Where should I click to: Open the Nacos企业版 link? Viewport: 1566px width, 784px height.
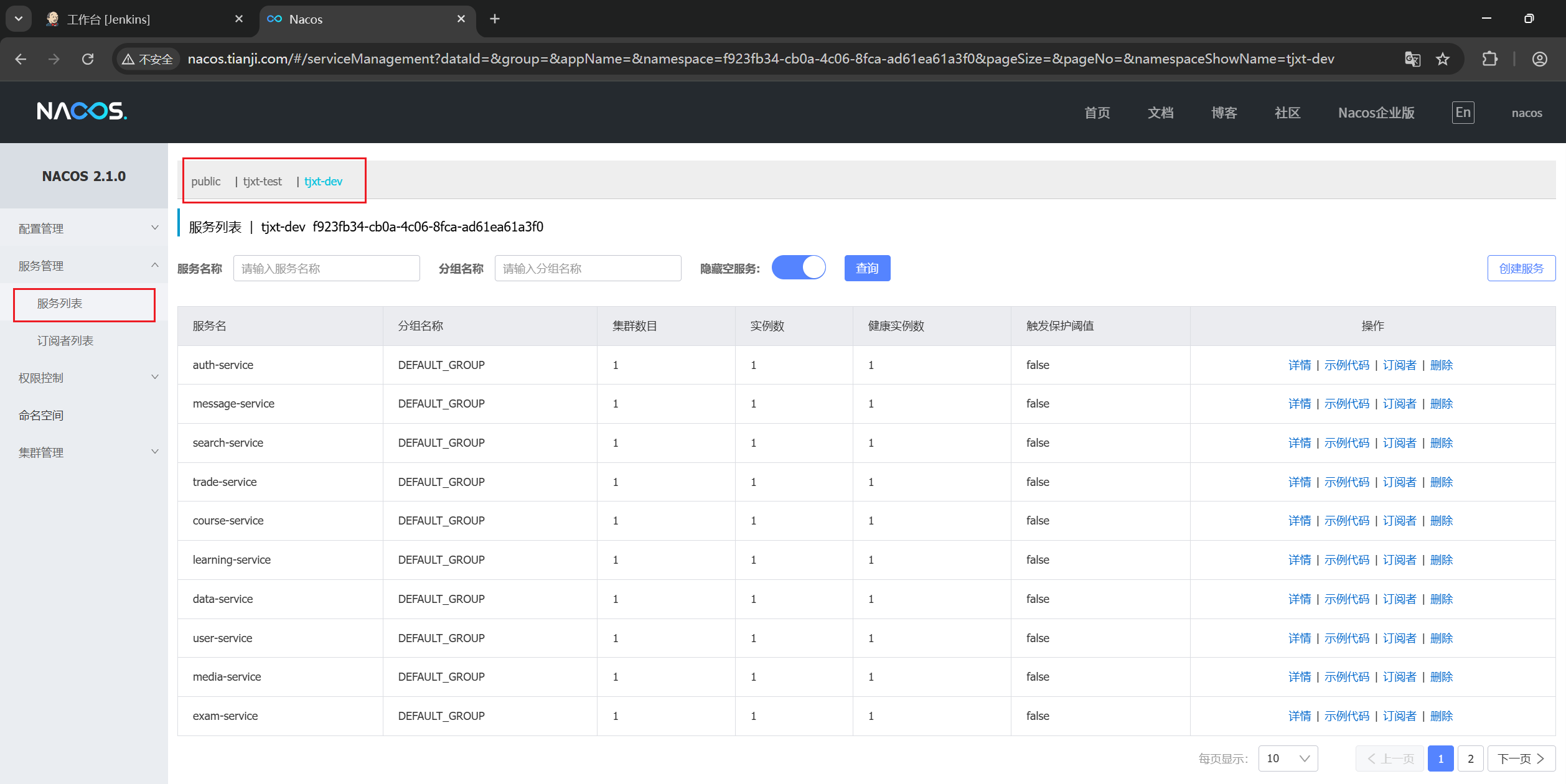click(x=1377, y=113)
